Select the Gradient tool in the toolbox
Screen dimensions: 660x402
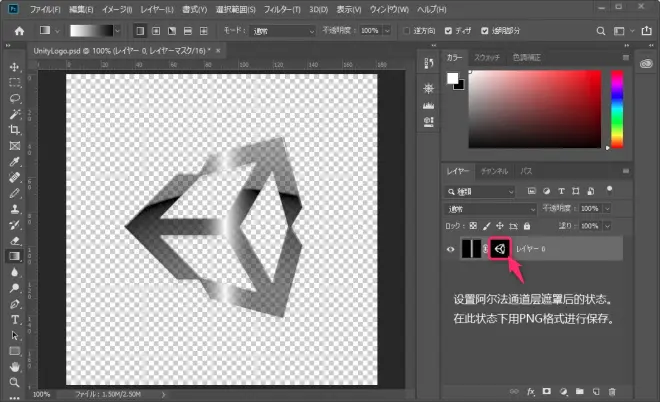coord(15,256)
